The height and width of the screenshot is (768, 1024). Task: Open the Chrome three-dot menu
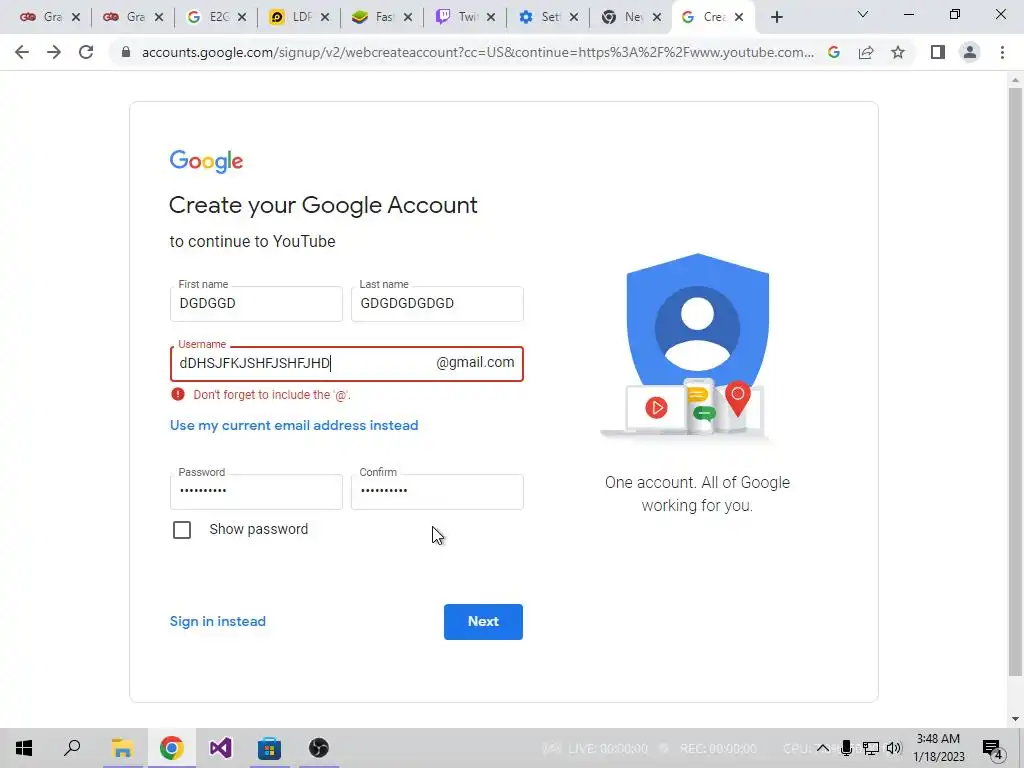pos(1002,52)
